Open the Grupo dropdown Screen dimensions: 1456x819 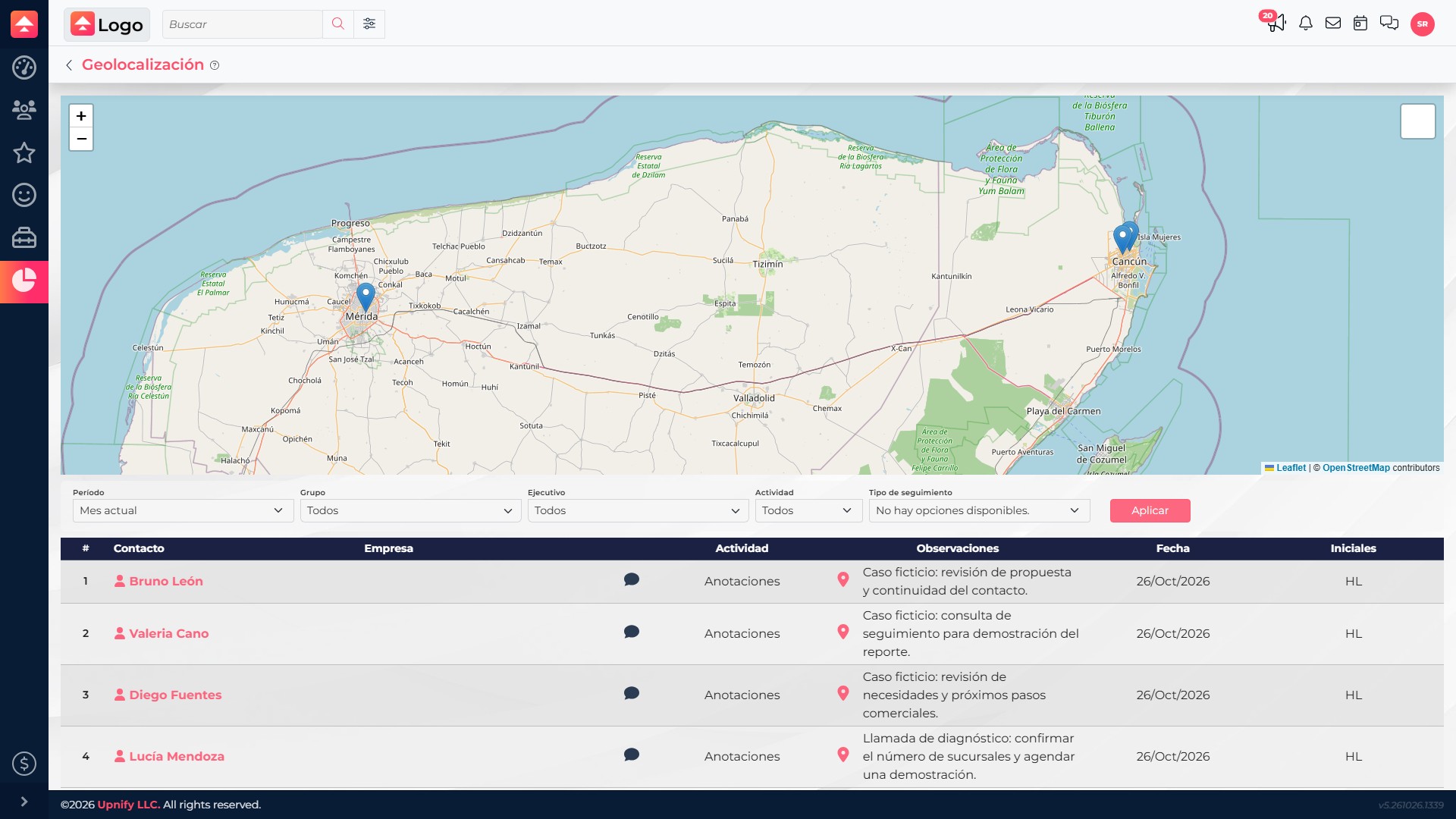tap(410, 510)
